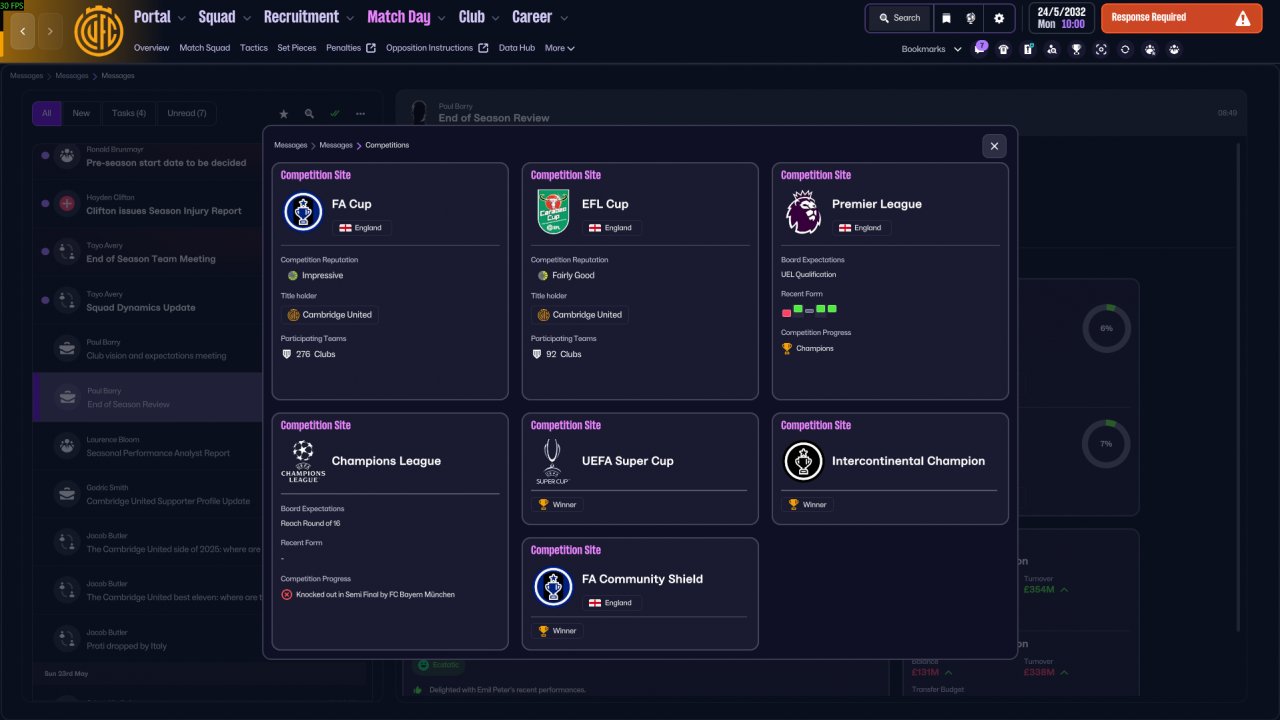Expand the Club menu chevron
The image size is (1280, 720).
tap(495, 18)
